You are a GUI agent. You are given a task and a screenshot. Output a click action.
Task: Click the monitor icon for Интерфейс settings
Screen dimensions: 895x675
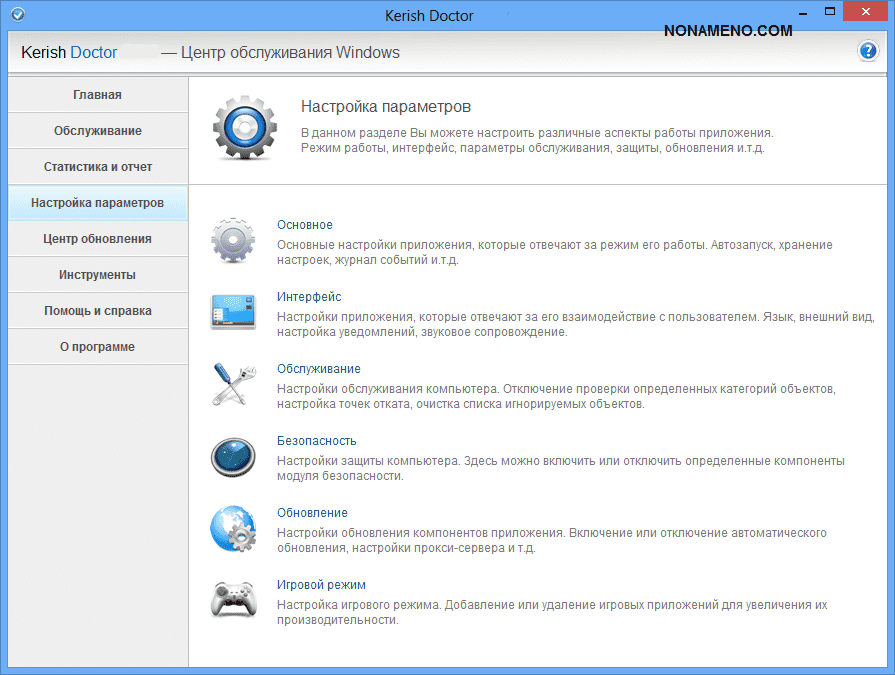click(233, 312)
